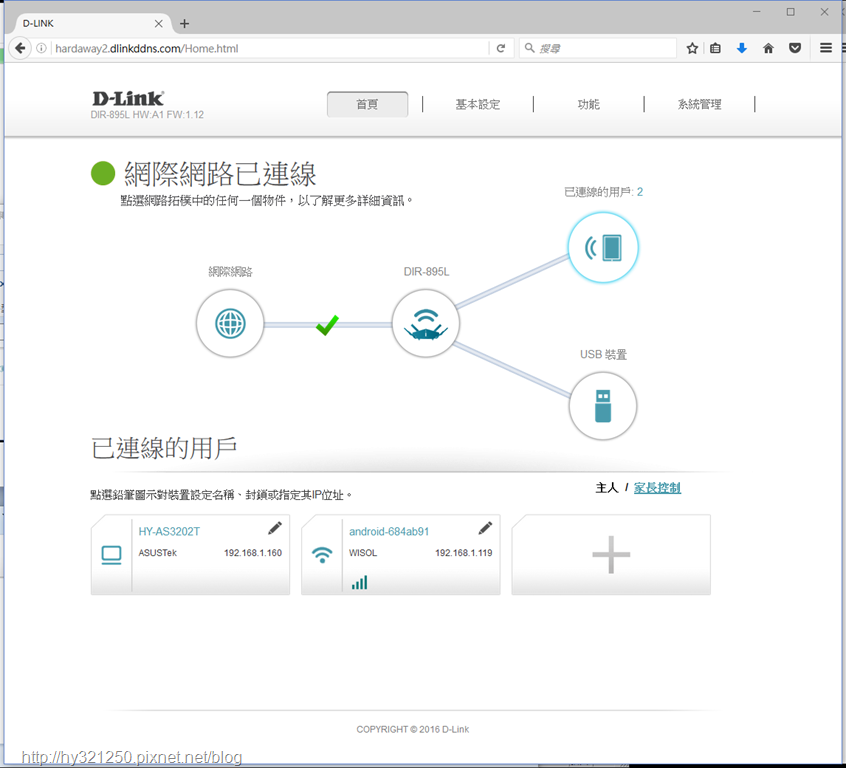Open the 基本設定 settings menu

477,104
